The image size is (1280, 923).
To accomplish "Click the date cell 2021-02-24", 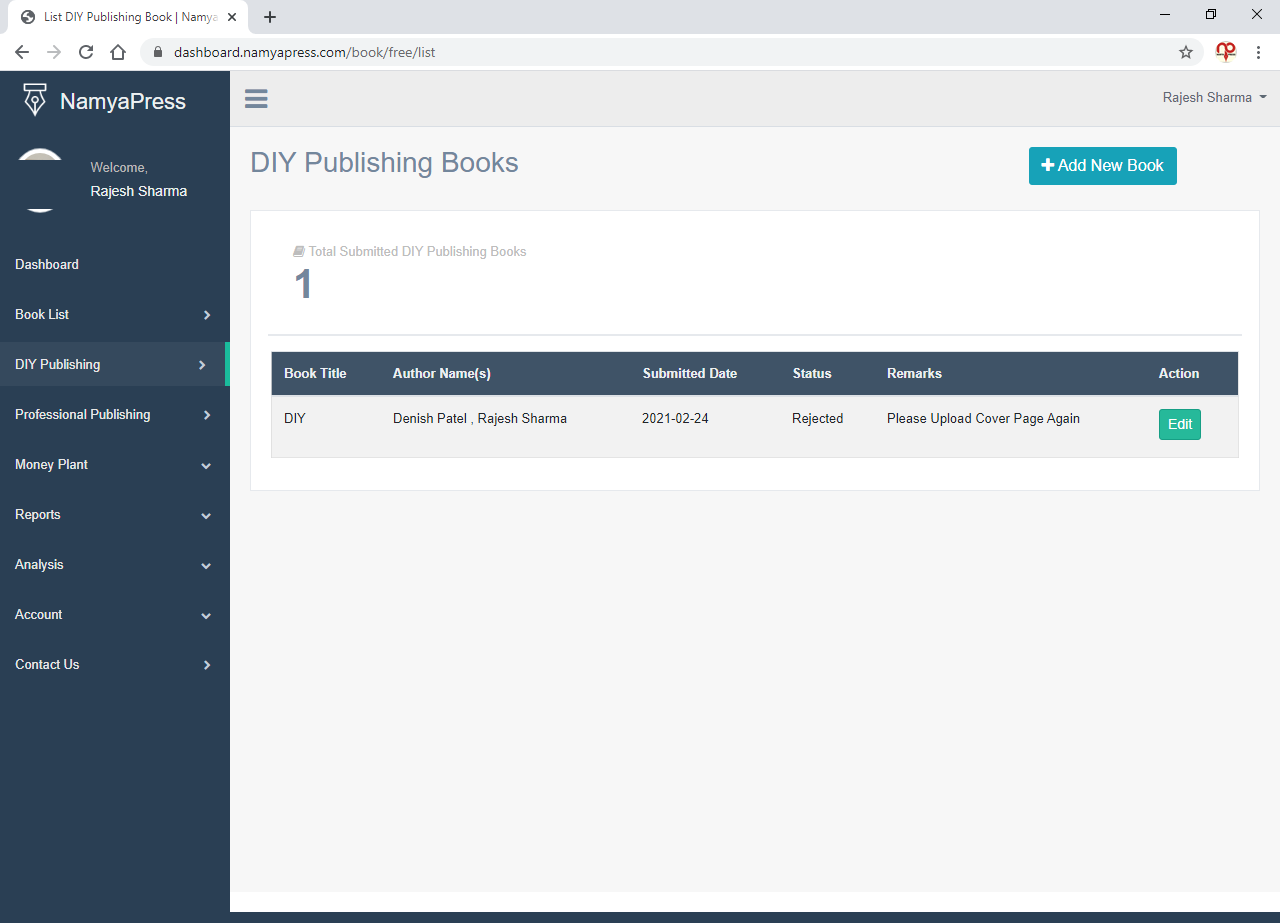I will pos(675,418).
